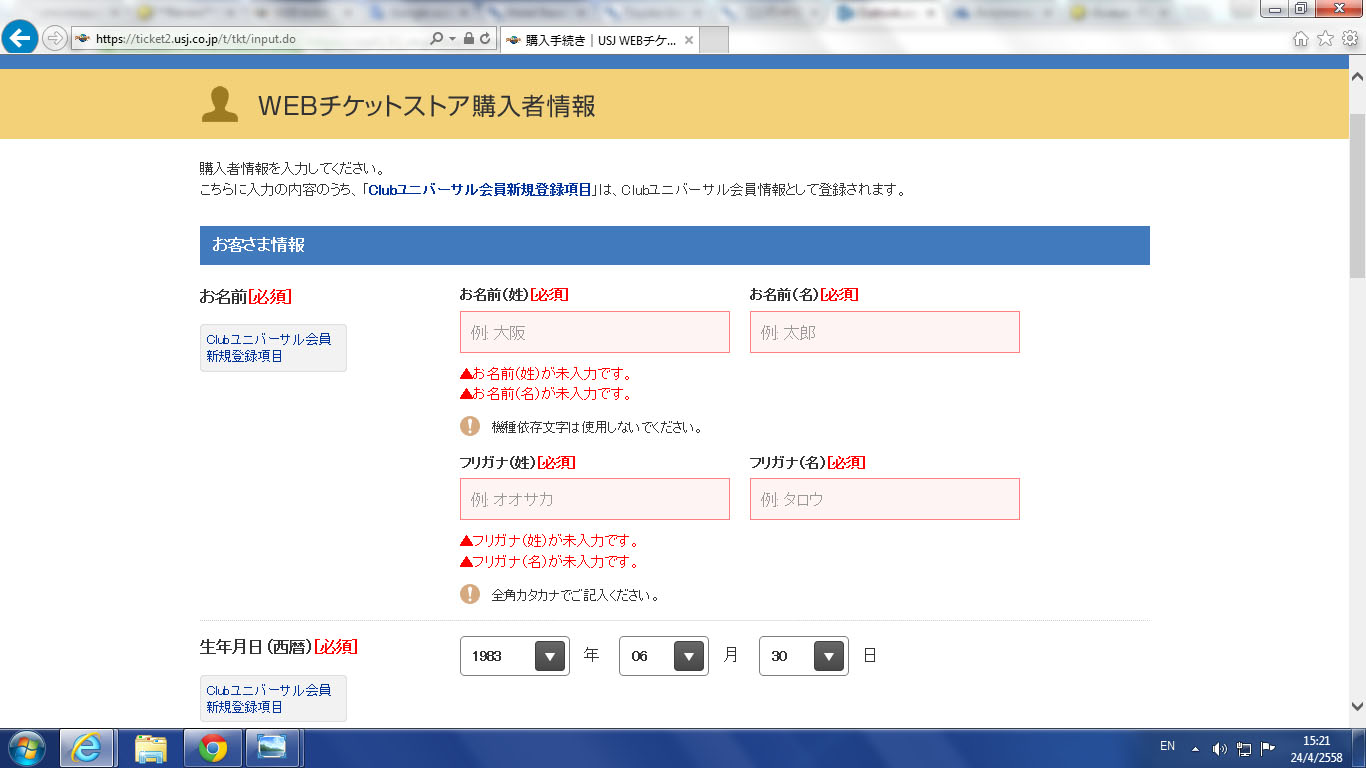Open Google Chrome from the taskbar

[212, 748]
